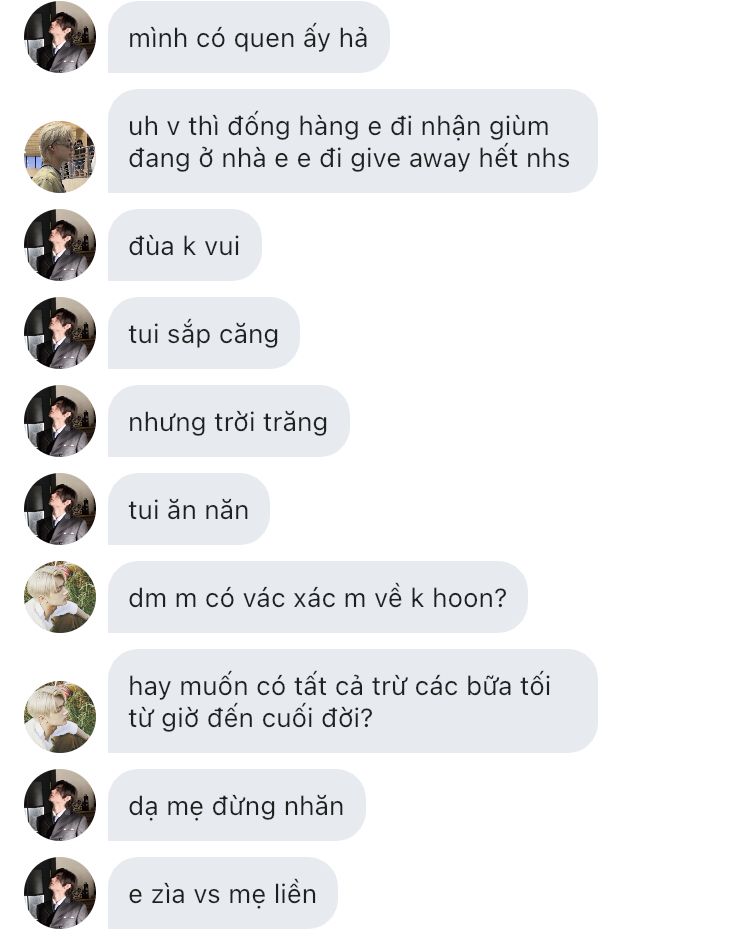Select the "nhưng trời trăng" bubble

coord(229,421)
